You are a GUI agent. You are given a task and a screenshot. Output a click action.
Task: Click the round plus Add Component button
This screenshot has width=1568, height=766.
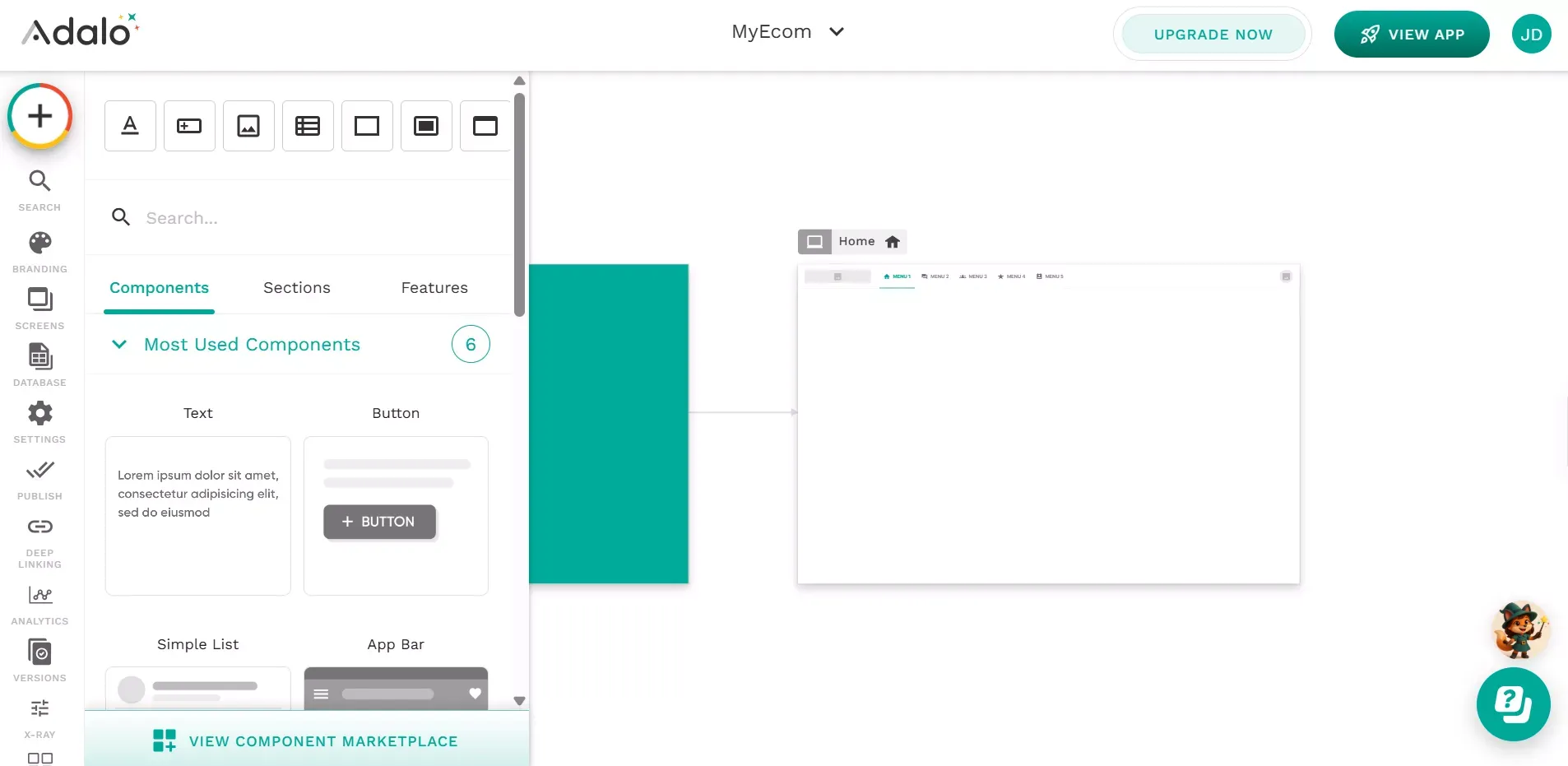click(40, 116)
